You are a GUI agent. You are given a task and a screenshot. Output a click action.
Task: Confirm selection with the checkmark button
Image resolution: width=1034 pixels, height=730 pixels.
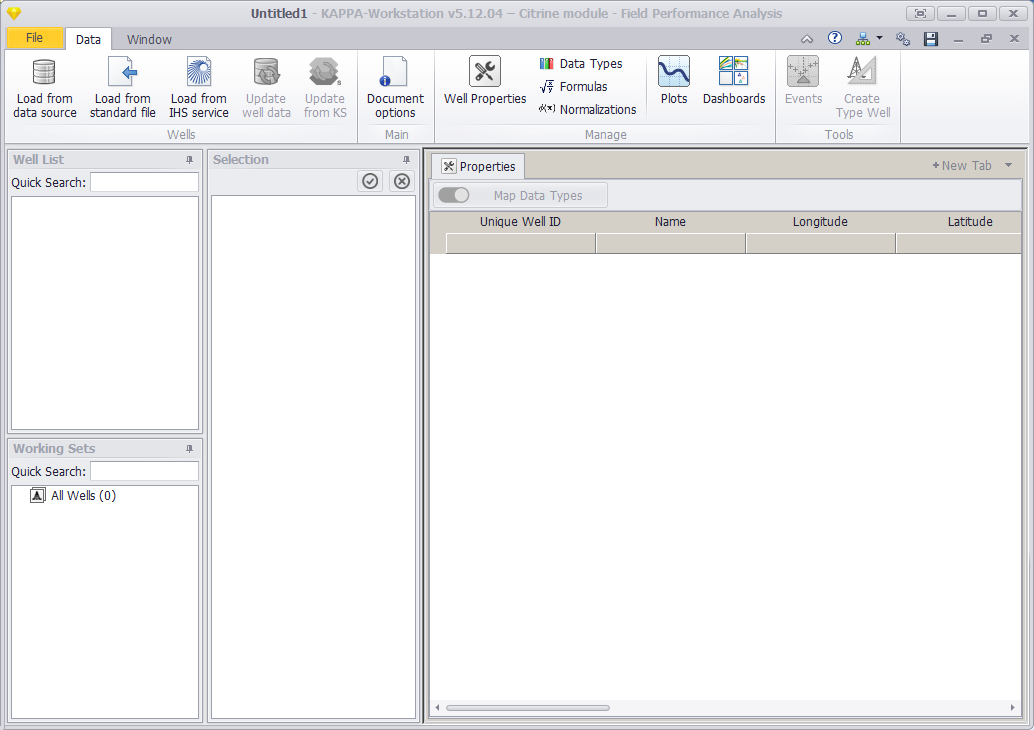pos(370,181)
